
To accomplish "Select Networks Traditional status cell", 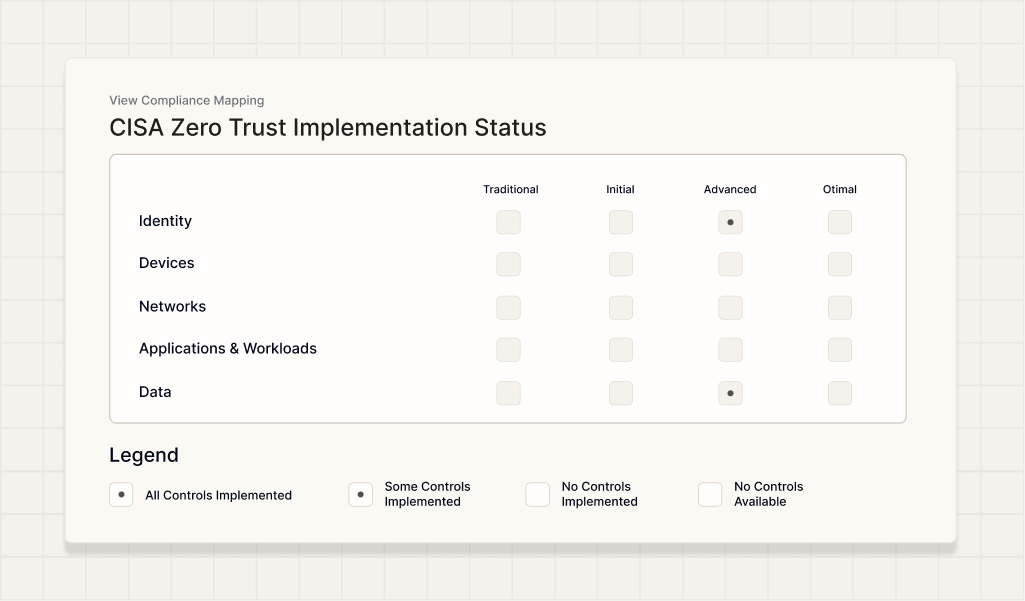I will tap(509, 307).
